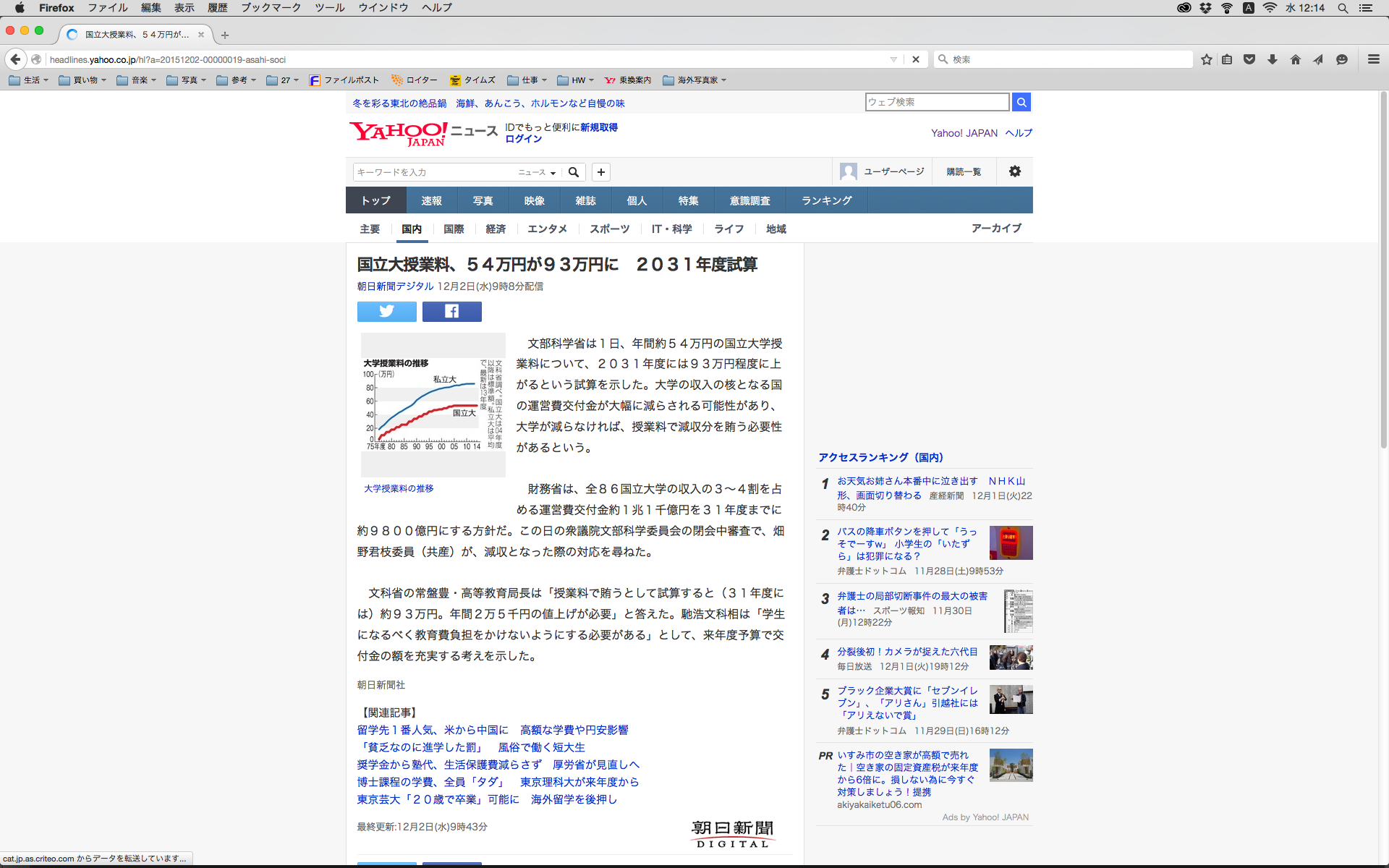Open Firefox hamburger menu
The image size is (1389, 868).
point(1373,59)
